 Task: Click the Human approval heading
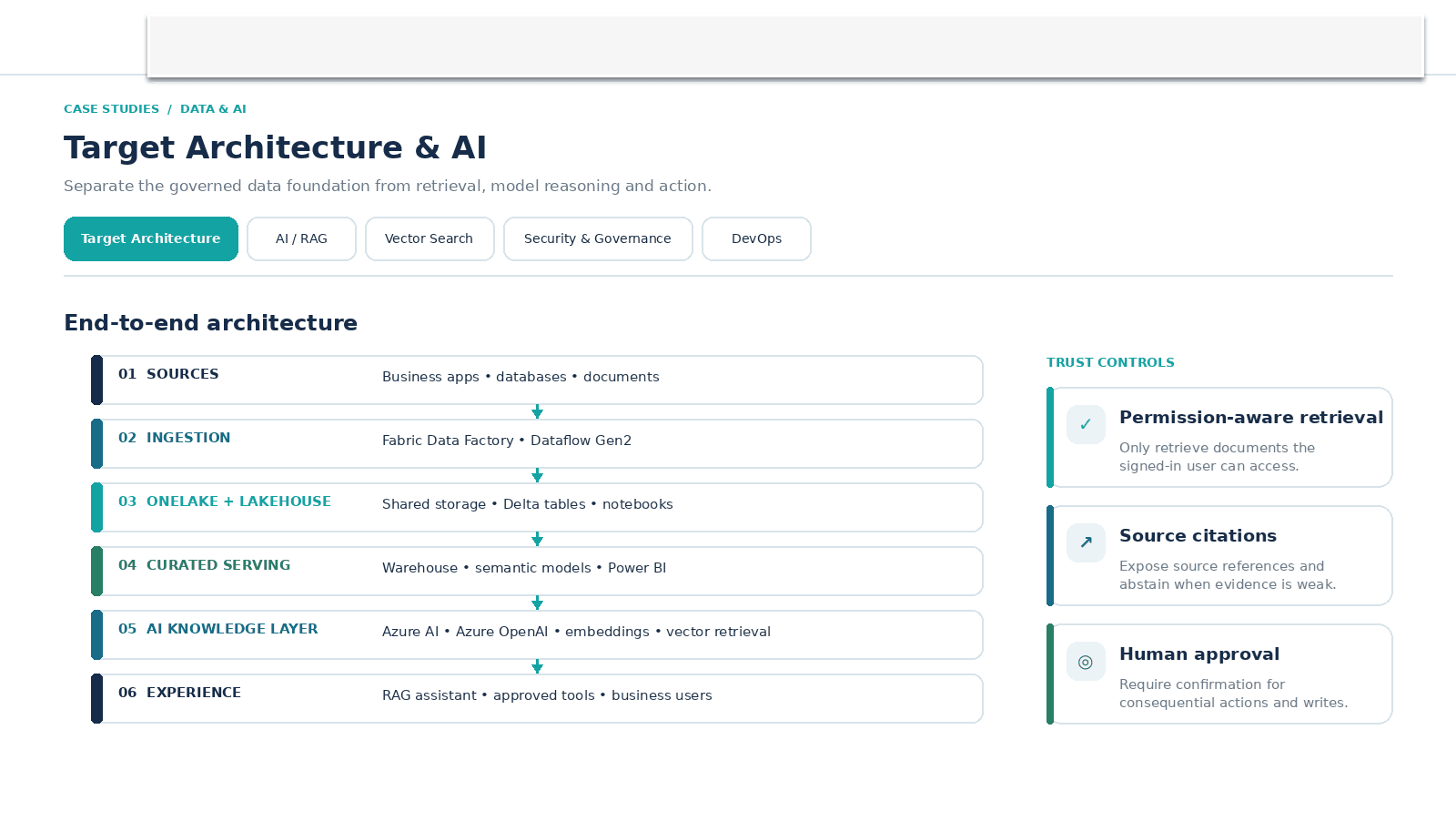1199,654
